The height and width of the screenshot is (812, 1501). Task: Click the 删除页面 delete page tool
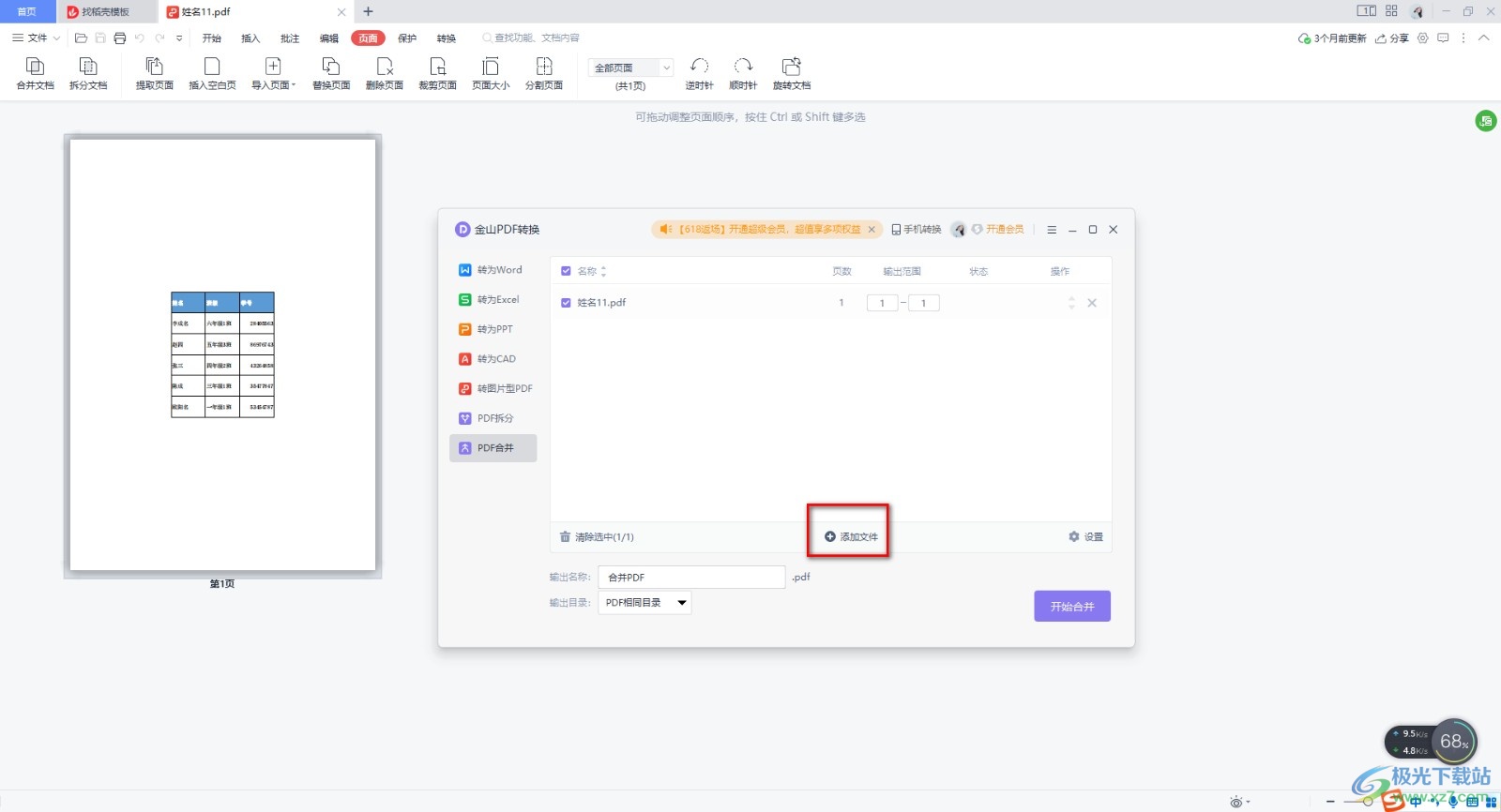coord(385,73)
